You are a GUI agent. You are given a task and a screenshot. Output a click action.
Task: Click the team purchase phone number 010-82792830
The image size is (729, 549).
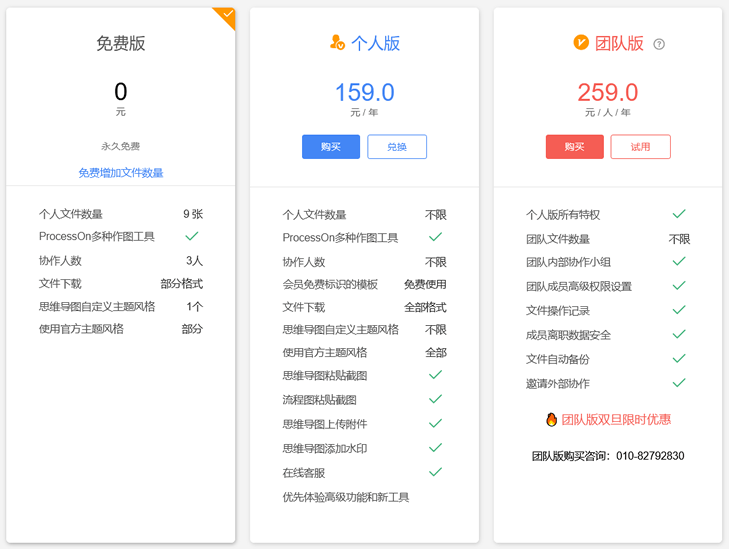coord(650,456)
